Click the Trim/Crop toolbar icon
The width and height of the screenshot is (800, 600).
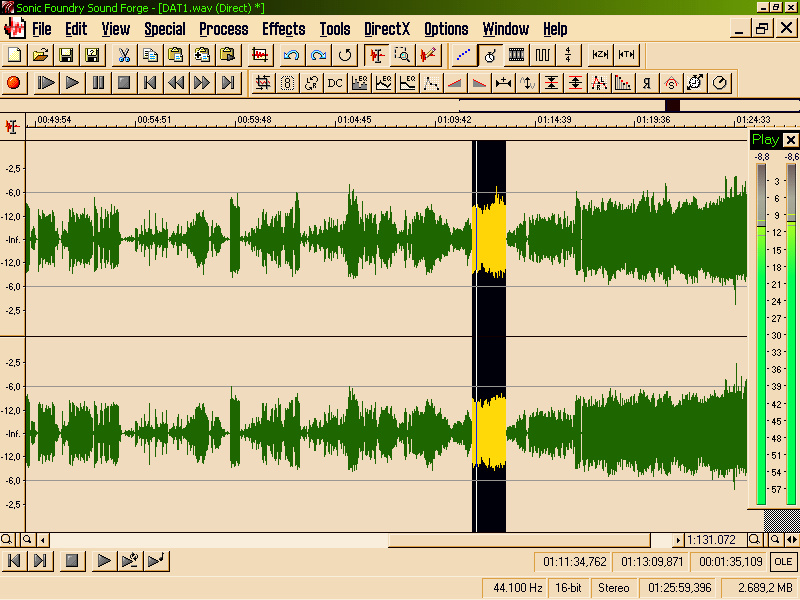point(263,55)
